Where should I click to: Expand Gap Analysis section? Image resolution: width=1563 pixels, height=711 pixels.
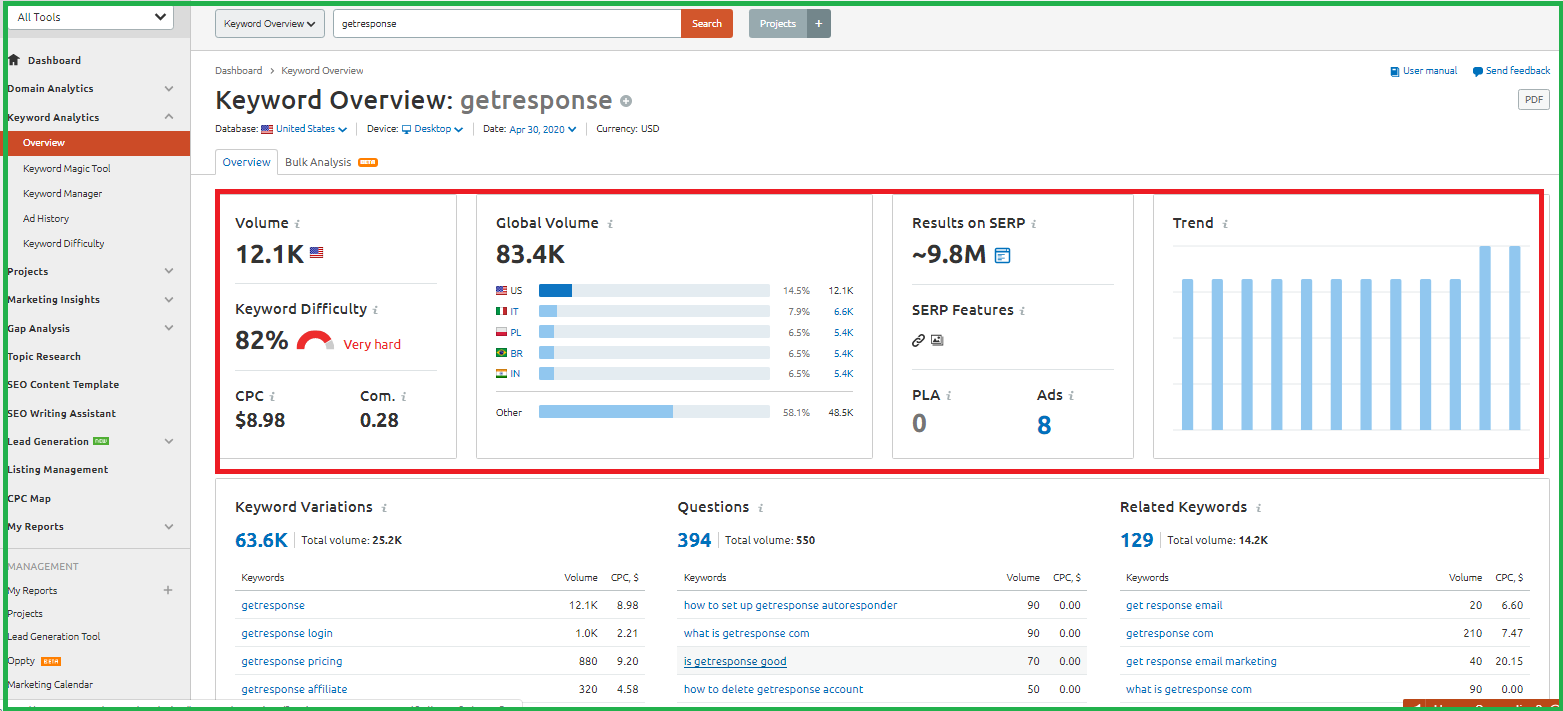tap(169, 328)
